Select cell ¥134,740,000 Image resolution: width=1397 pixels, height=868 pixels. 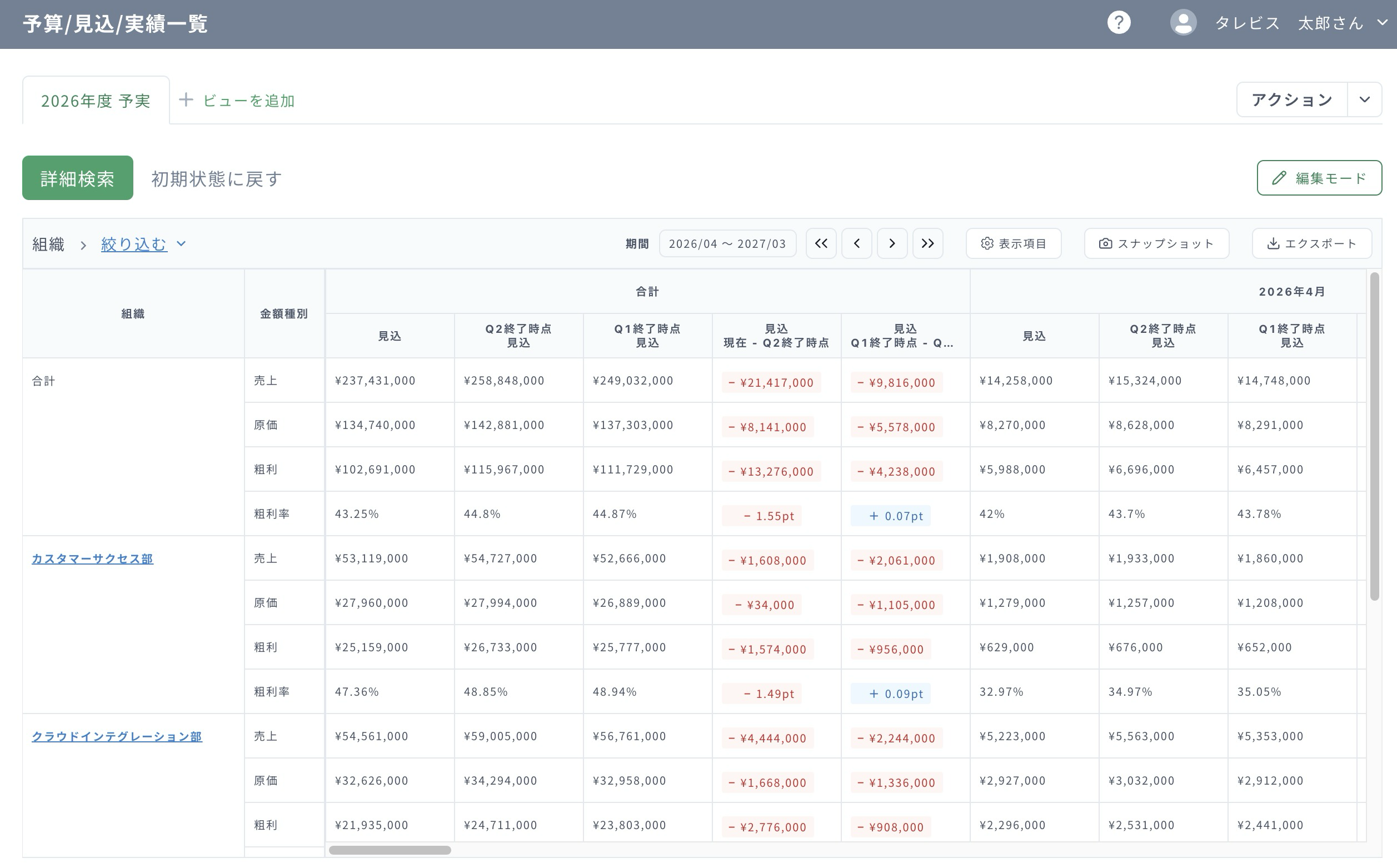390,425
